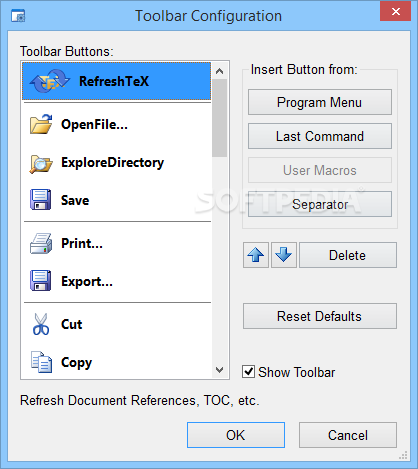Click Reset Defaults button
The width and height of the screenshot is (418, 469).
pos(320,316)
